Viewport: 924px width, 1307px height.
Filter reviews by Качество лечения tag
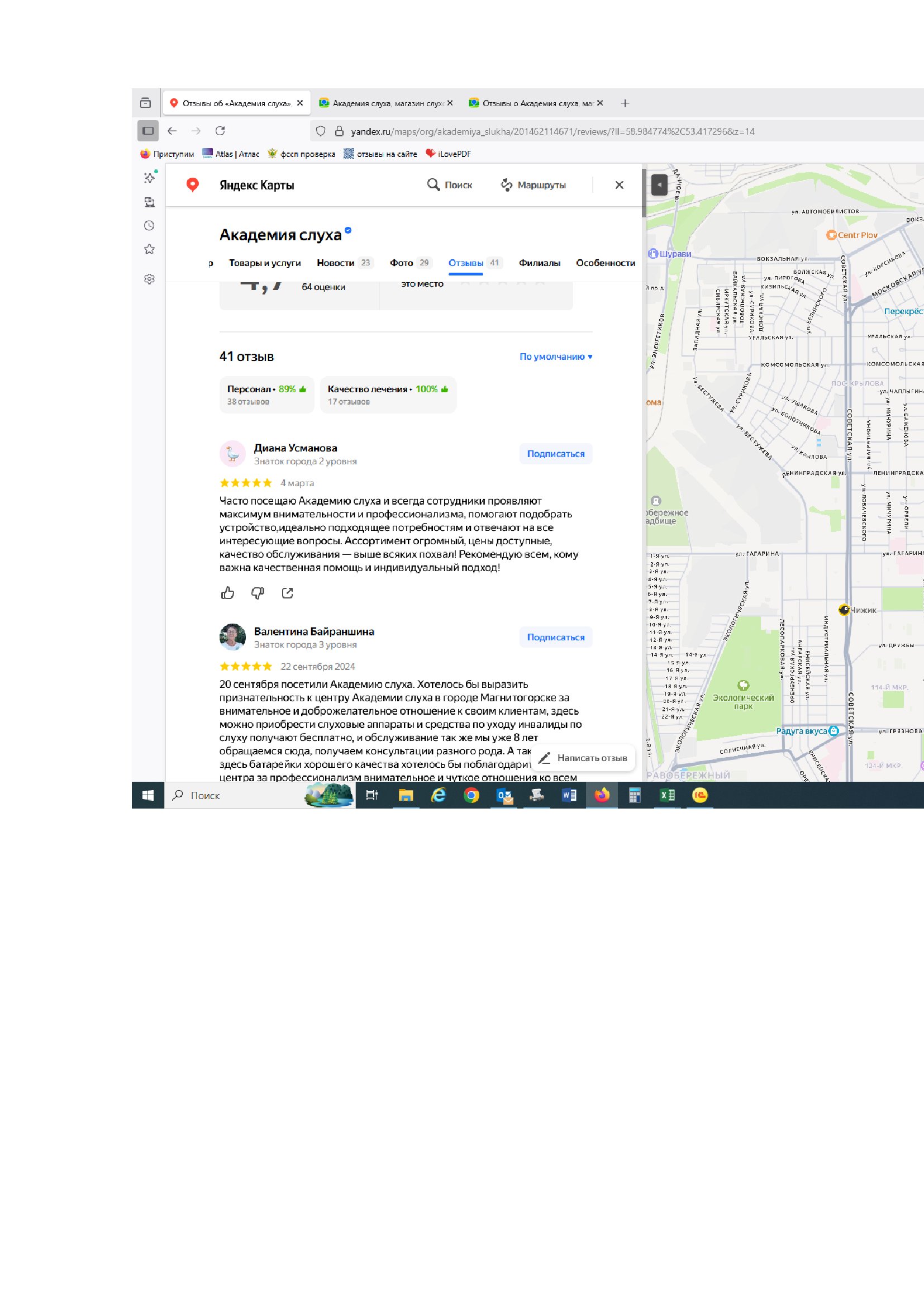click(x=388, y=395)
